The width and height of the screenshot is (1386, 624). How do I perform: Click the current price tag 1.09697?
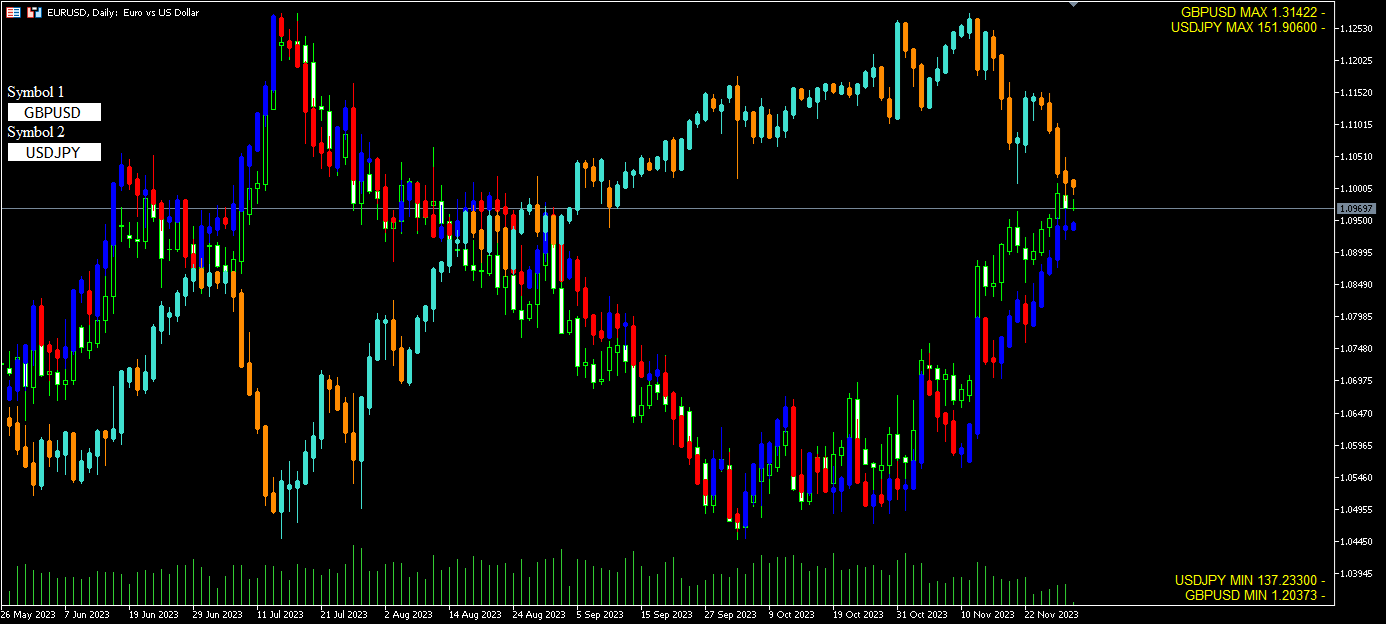[x=1357, y=208]
